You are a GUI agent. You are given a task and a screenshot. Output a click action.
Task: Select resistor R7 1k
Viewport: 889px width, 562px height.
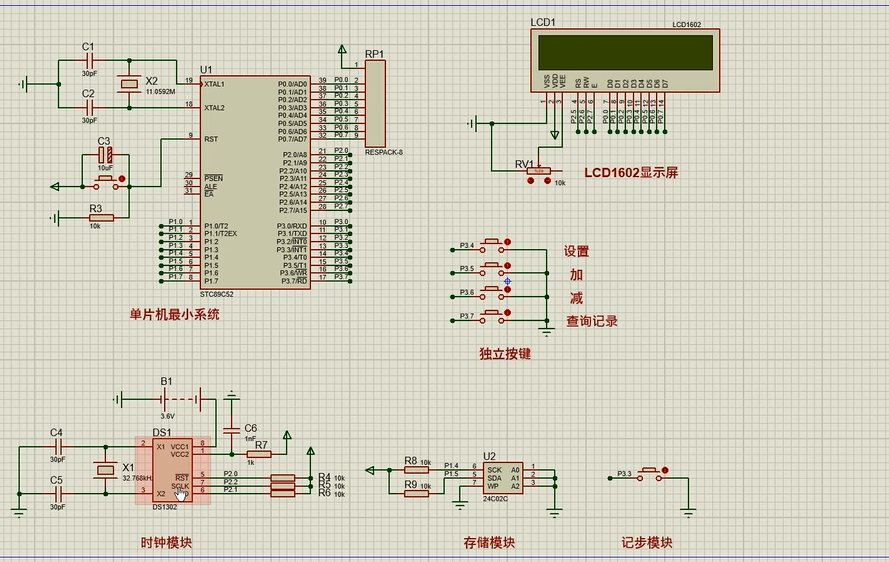(x=259, y=454)
